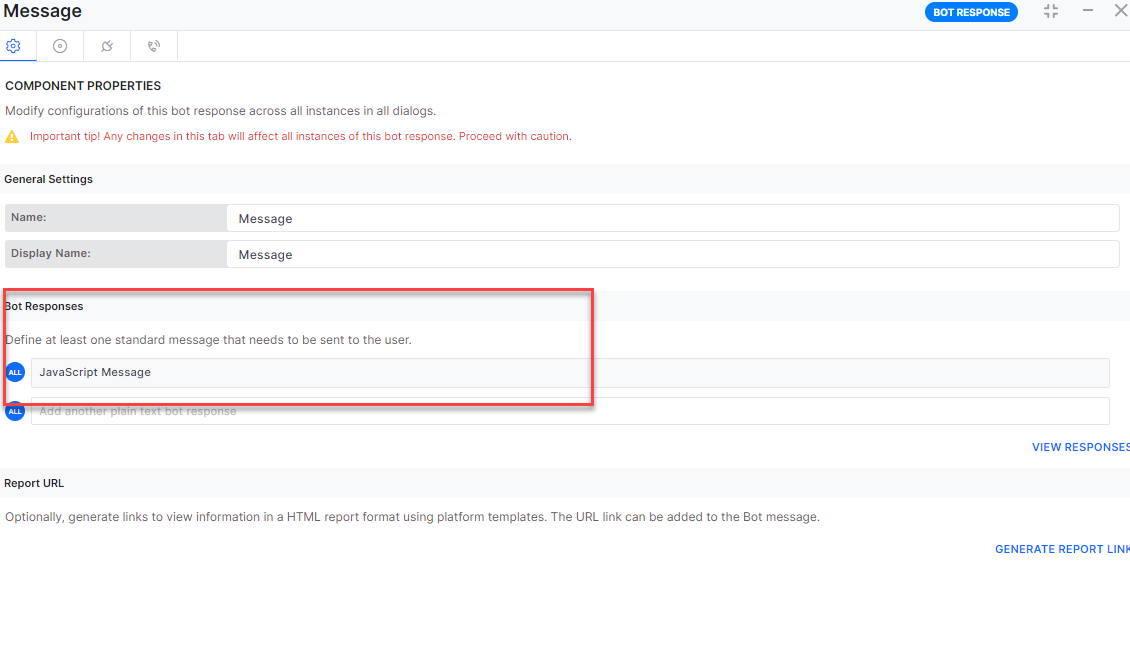Open the Voice Call phone icon tab

[153, 46]
